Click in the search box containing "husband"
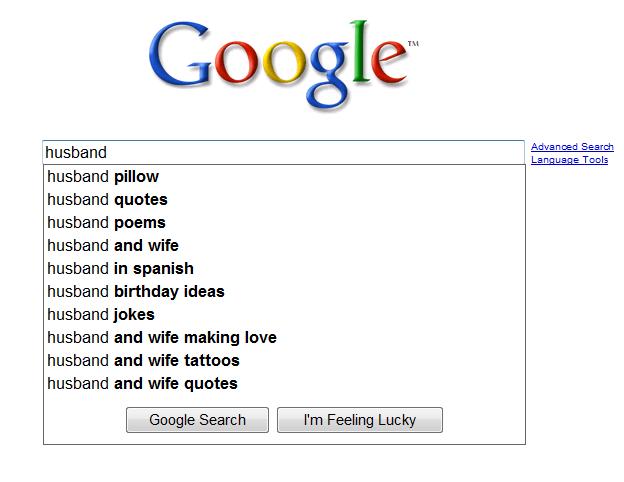The image size is (624, 482). pyautogui.click(x=283, y=153)
